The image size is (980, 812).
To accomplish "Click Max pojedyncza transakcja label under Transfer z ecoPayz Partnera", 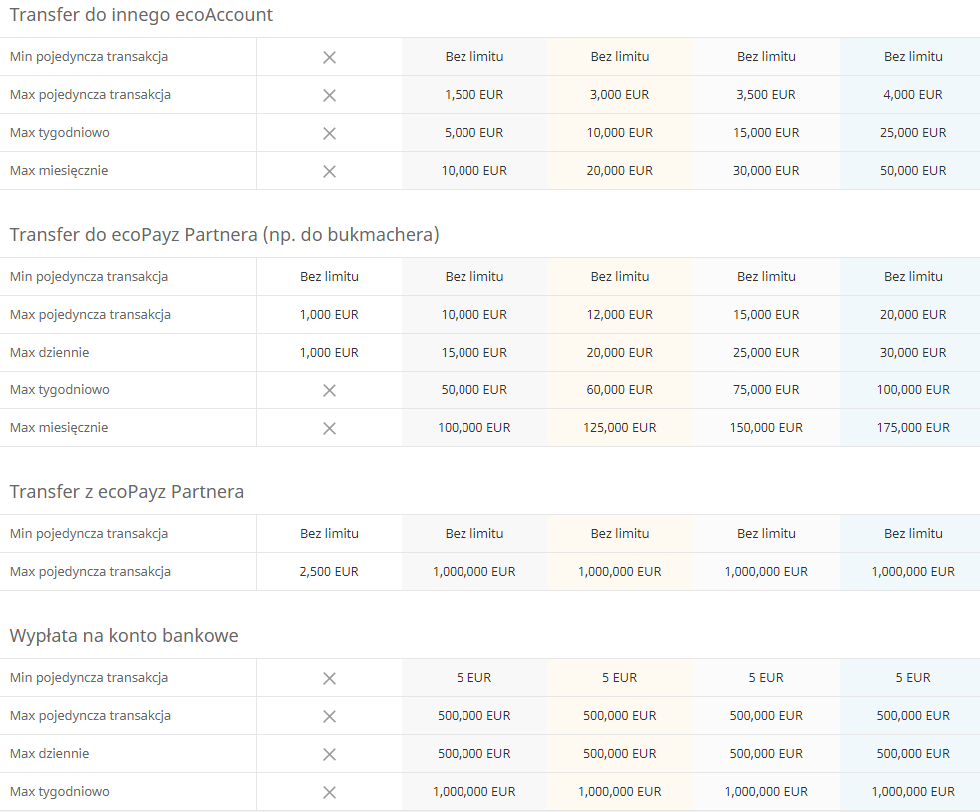I will click(90, 572).
